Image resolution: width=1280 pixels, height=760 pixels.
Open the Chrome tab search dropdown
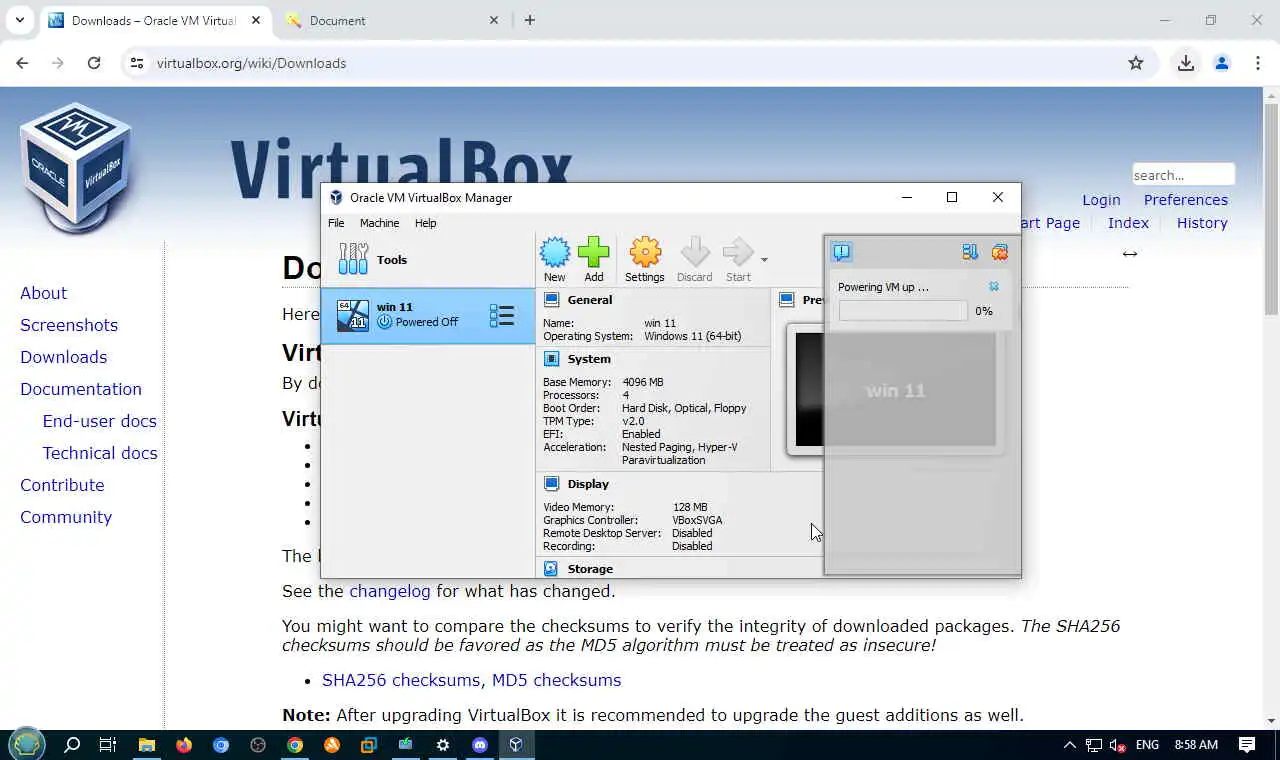click(19, 20)
